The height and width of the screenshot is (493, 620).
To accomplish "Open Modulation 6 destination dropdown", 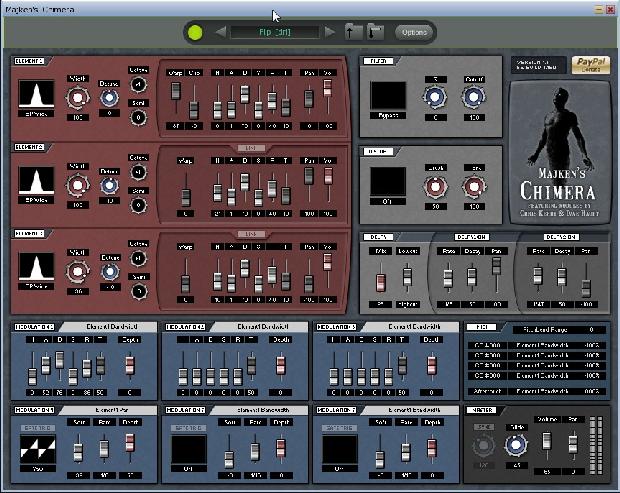I will [x=412, y=410].
